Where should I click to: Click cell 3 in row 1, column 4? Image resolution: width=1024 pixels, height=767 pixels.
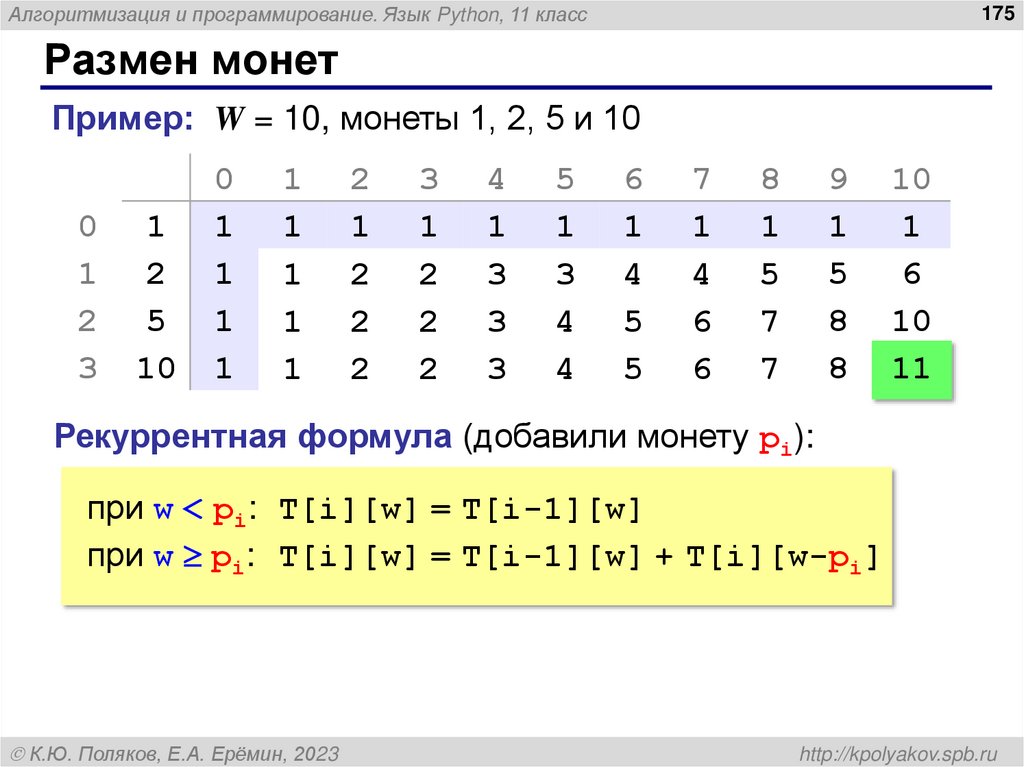click(x=497, y=273)
